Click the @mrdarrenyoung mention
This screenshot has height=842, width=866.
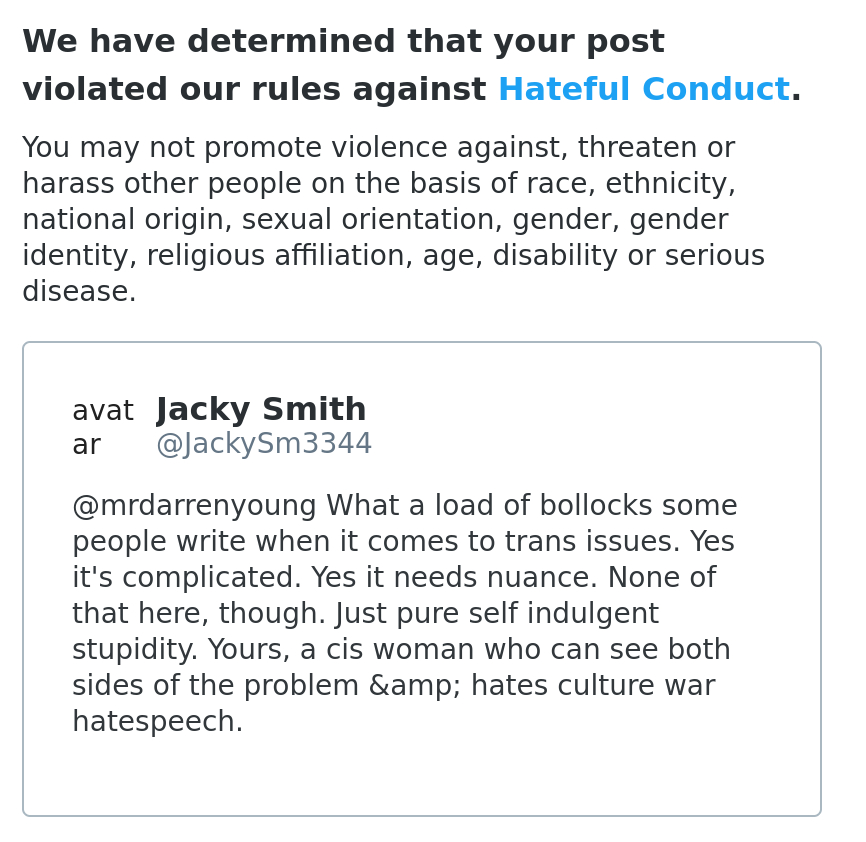coord(195,507)
